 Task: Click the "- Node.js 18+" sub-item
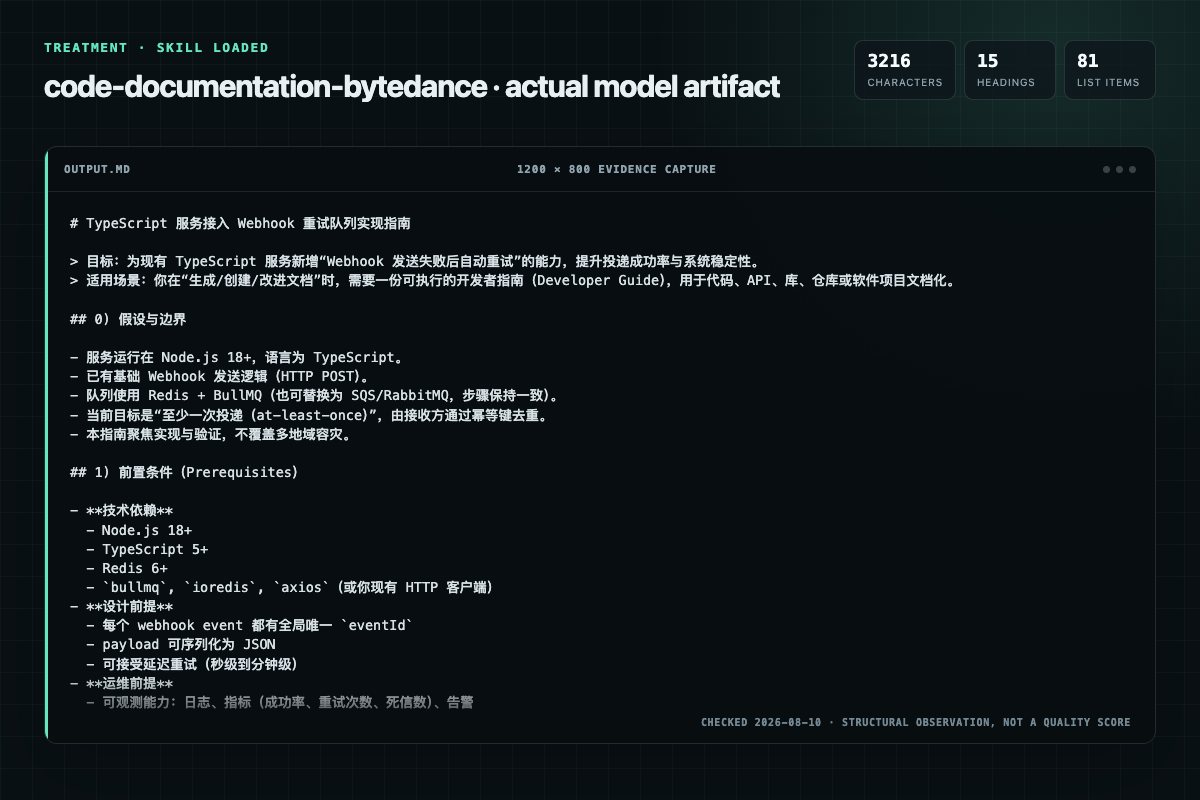[139, 529]
